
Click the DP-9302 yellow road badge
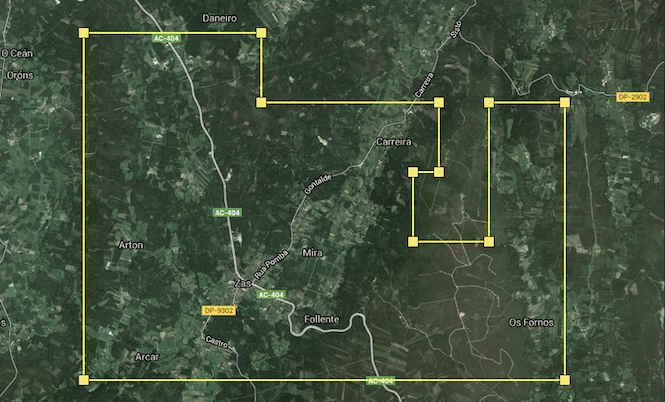point(218,311)
